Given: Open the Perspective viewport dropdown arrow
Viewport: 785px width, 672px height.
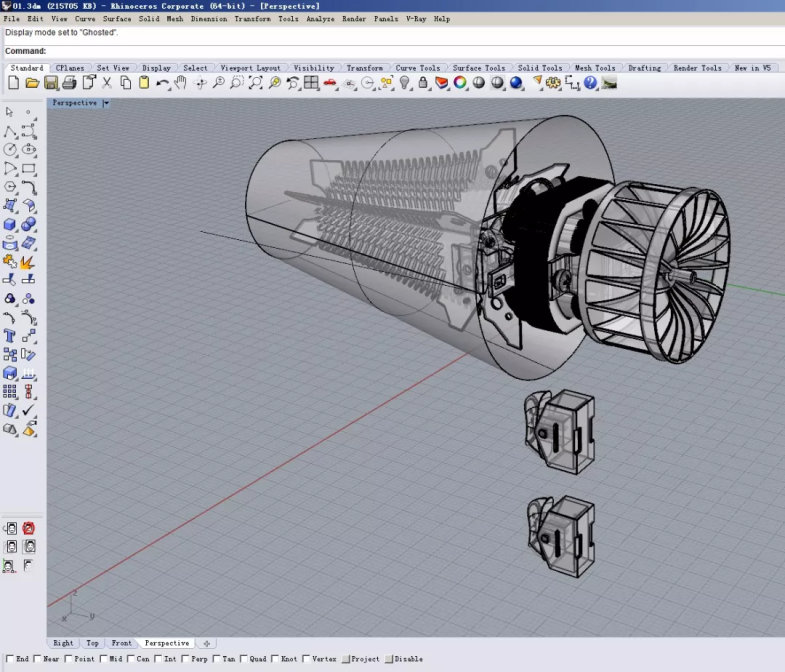Looking at the screenshot, I should click(x=106, y=103).
